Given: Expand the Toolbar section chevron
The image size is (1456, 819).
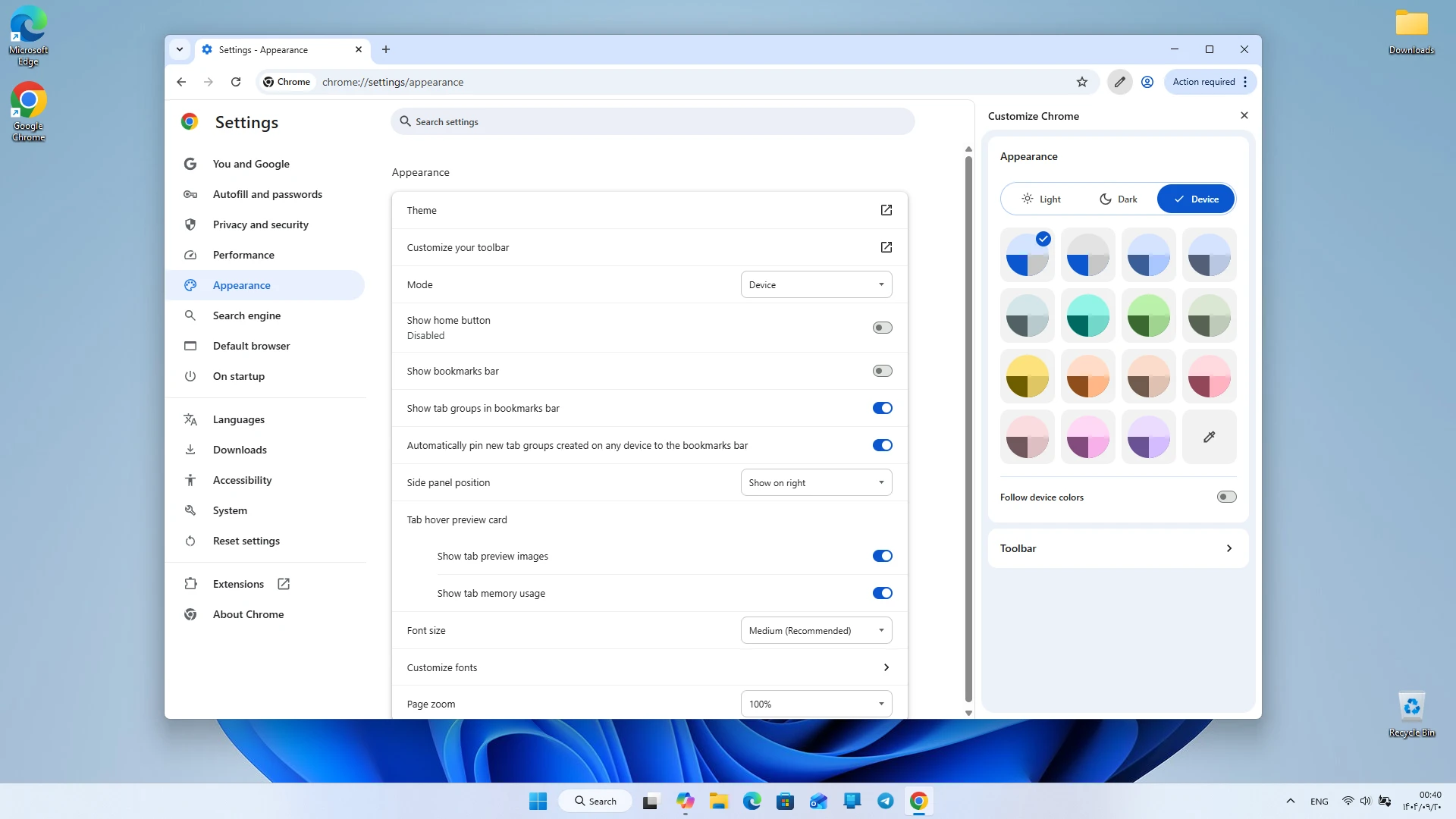Looking at the screenshot, I should point(1228,548).
